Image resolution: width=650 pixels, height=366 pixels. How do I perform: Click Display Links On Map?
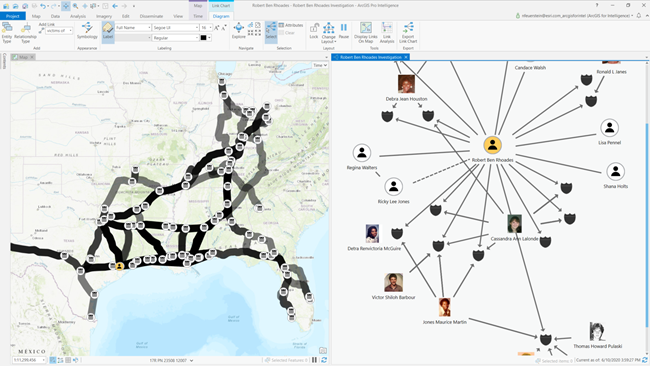pos(366,33)
